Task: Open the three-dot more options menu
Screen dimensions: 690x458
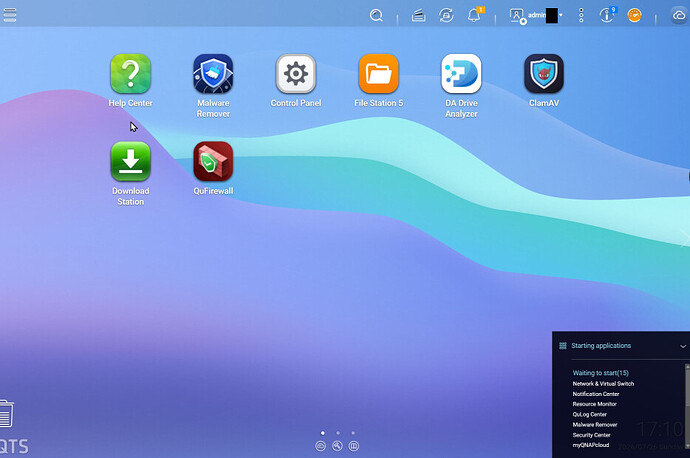Action: click(581, 15)
